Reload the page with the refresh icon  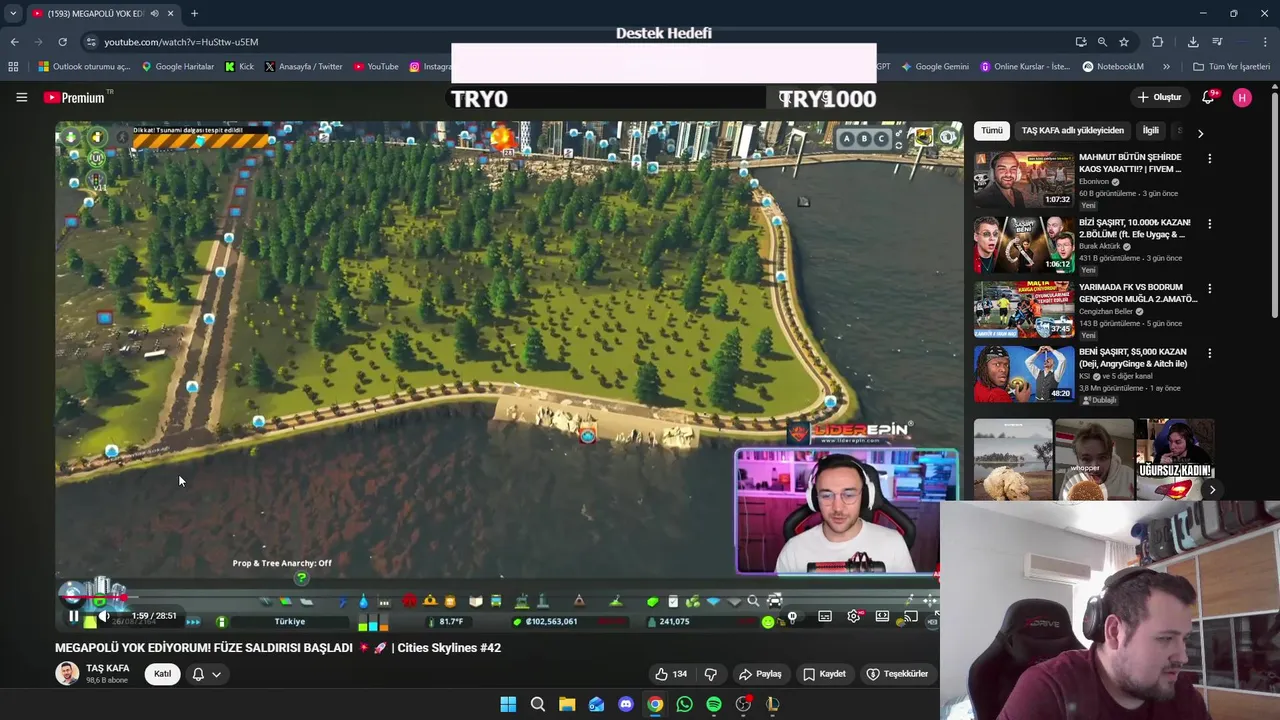(62, 42)
